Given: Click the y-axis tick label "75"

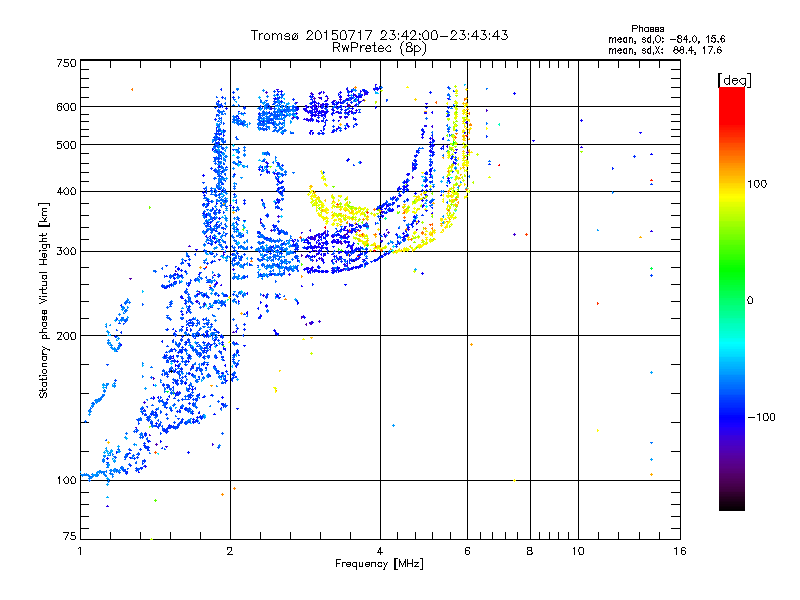Looking at the screenshot, I should [x=70, y=536].
